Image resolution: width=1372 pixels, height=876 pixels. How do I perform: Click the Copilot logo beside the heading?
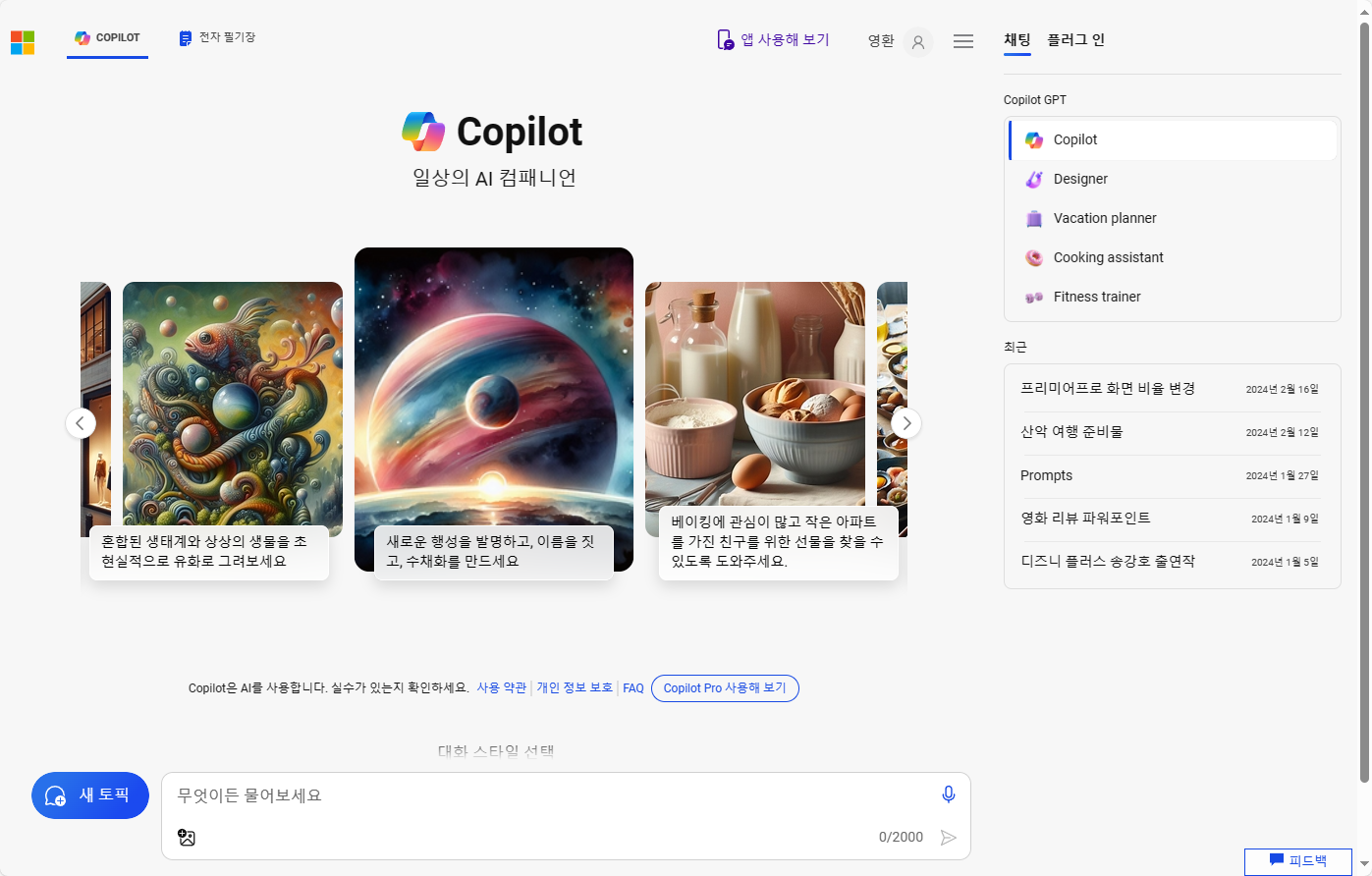[423, 132]
